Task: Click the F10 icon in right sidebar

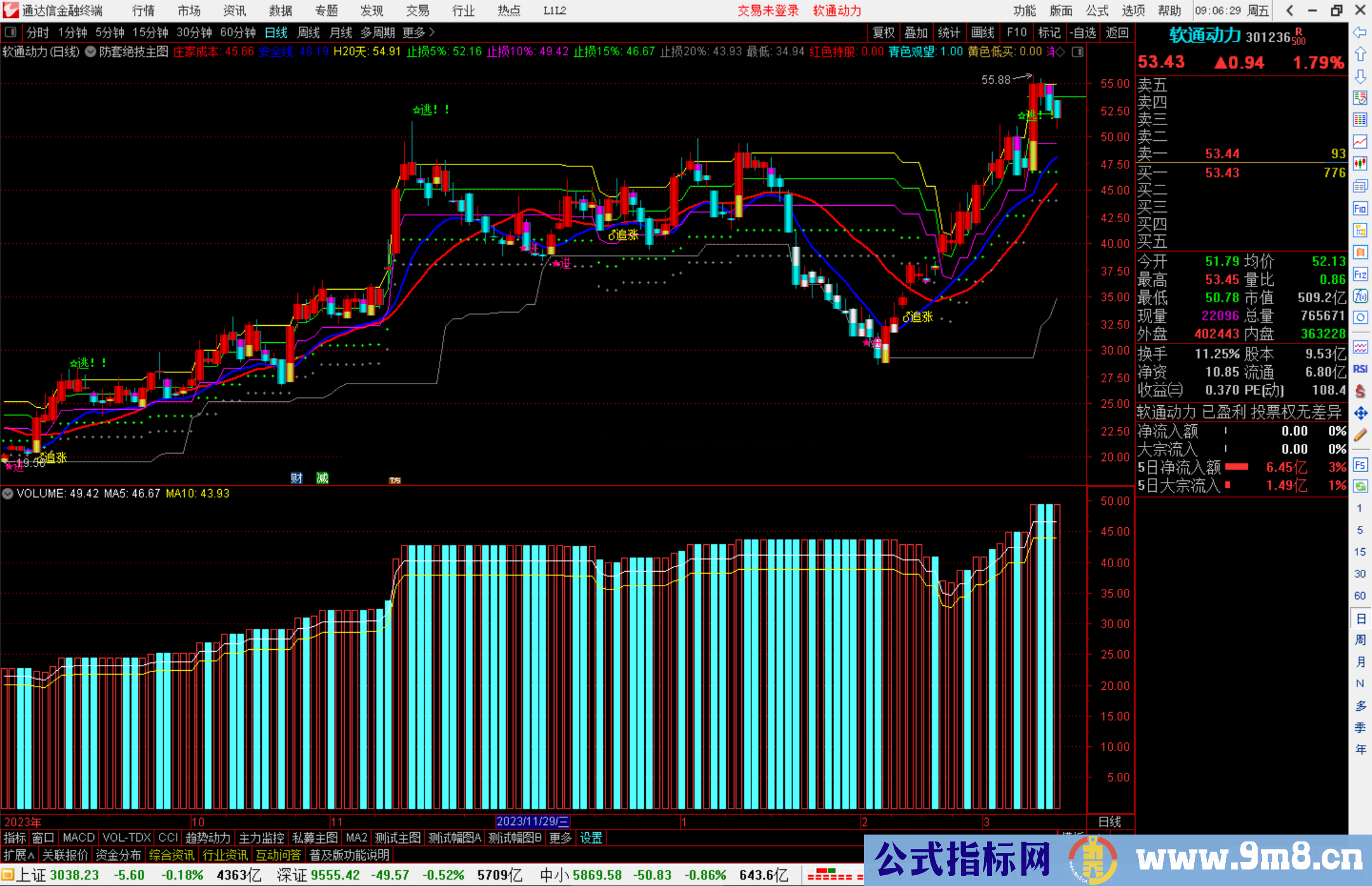Action: point(1360,208)
